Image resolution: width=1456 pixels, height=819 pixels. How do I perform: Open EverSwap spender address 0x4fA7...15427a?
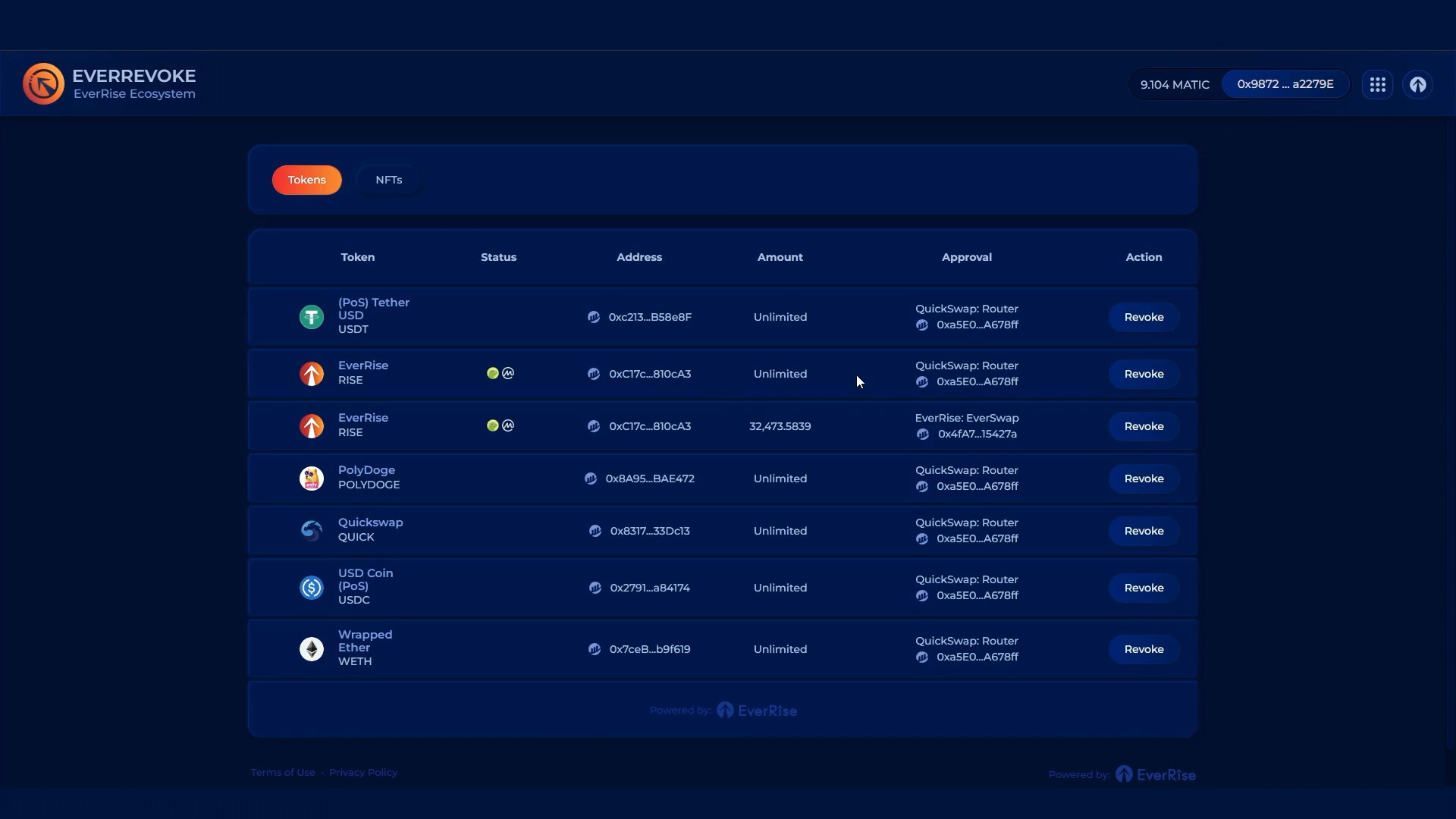pos(977,435)
